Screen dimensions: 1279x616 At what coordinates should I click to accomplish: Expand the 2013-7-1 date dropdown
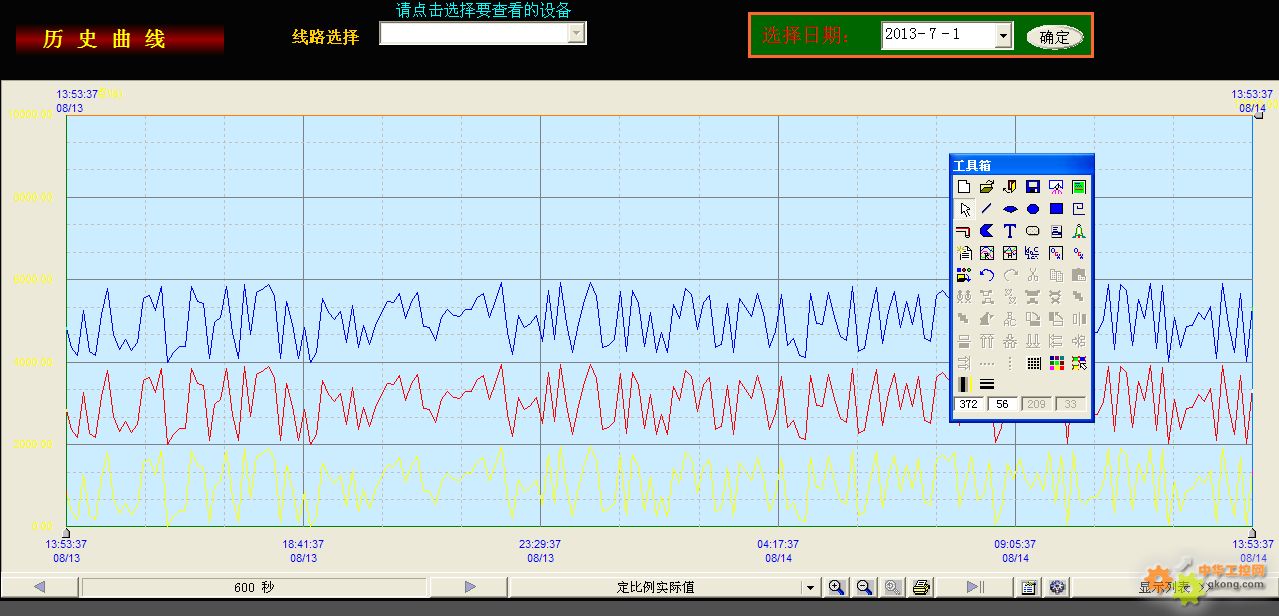(x=1004, y=36)
